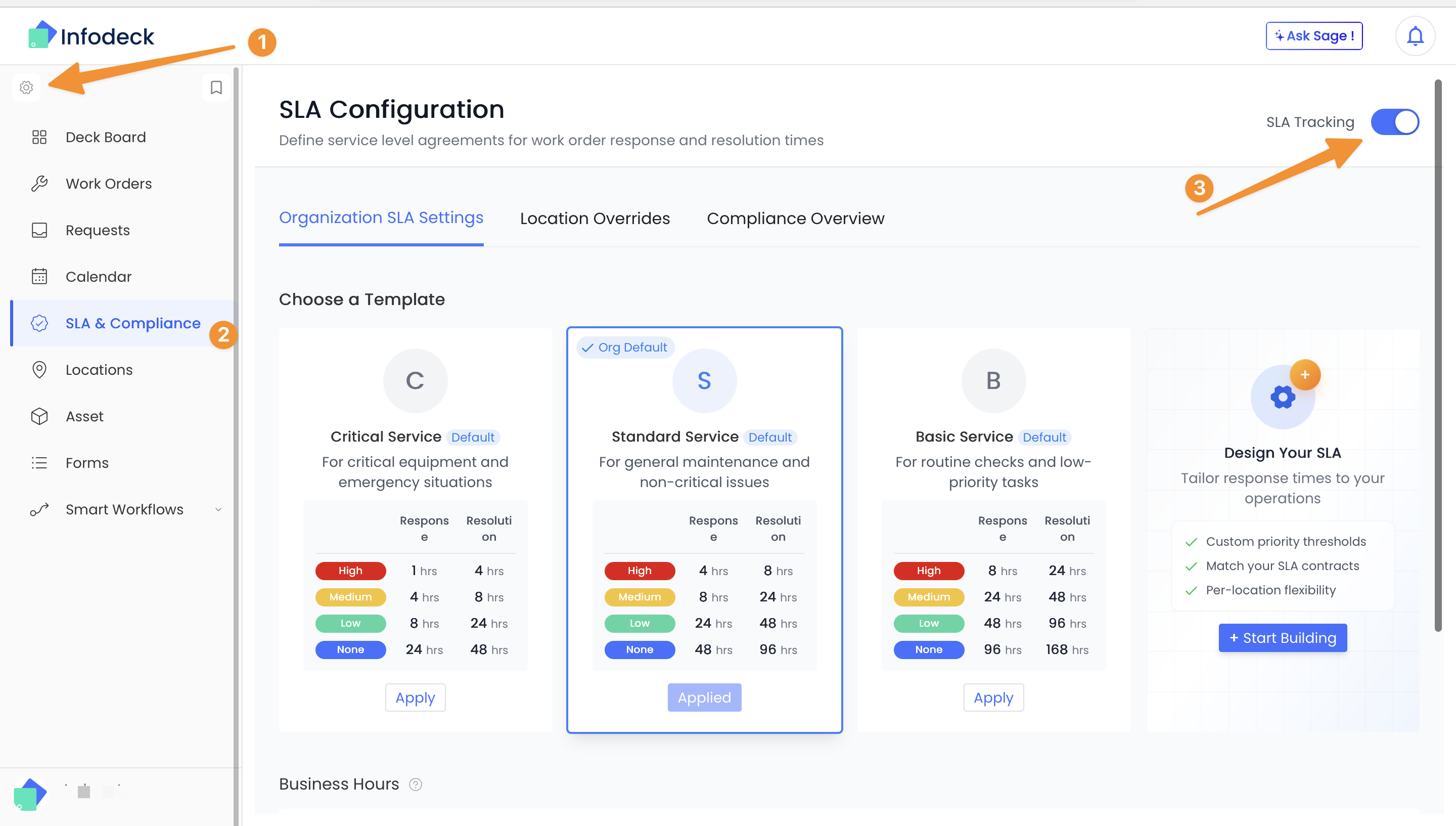The height and width of the screenshot is (826, 1456).
Task: Click the Requests inbox icon
Action: 39,230
